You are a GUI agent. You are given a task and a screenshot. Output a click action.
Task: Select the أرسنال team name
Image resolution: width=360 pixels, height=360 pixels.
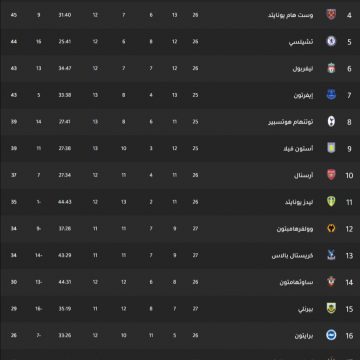304,175
